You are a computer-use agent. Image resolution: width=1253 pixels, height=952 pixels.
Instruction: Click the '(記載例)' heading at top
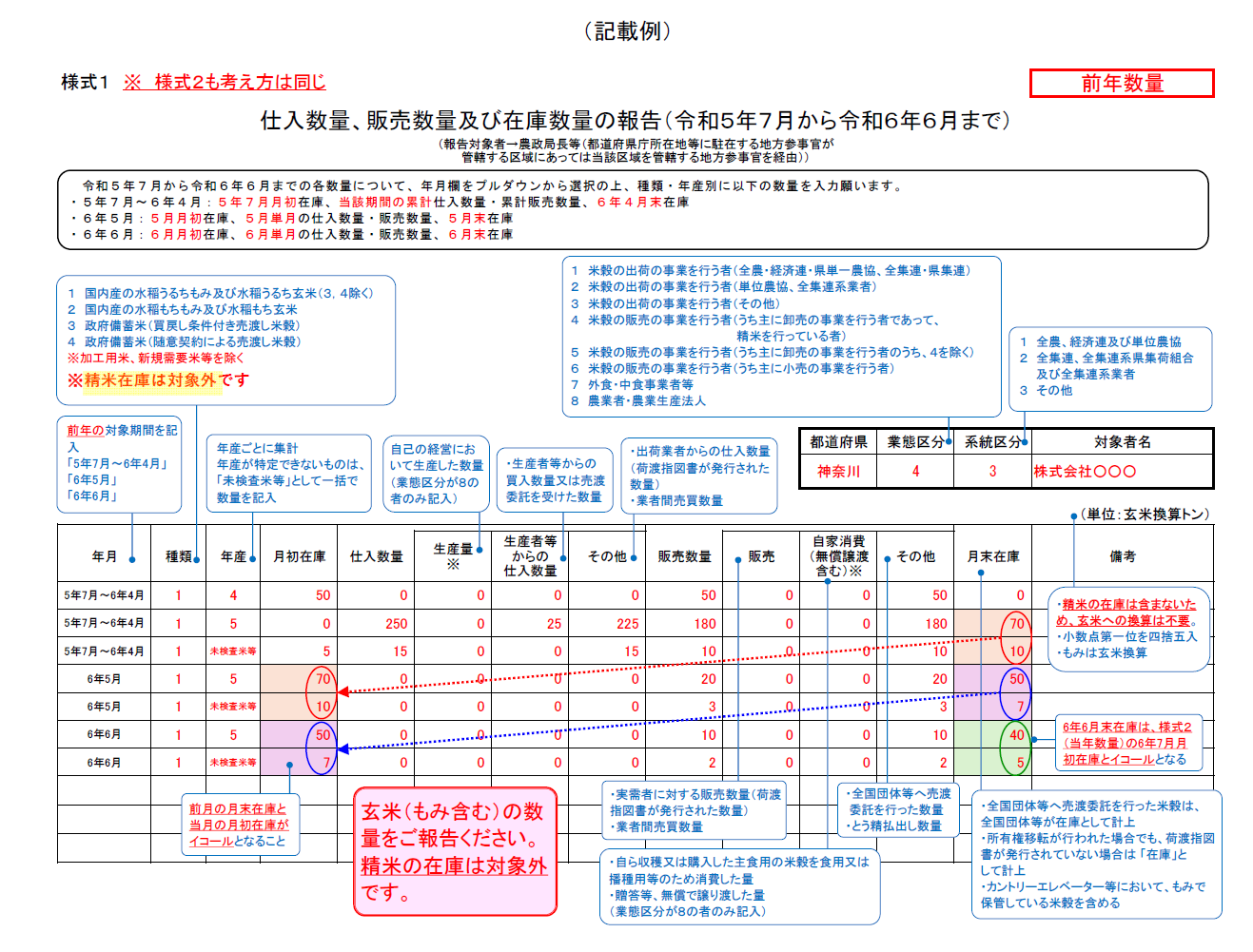tap(627, 31)
